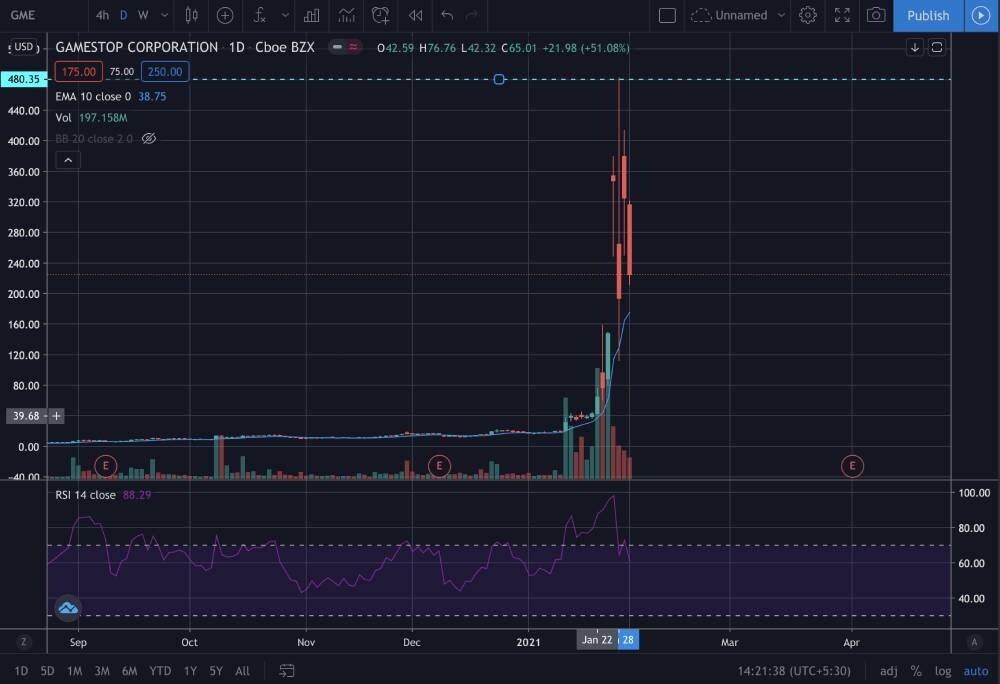This screenshot has height=684, width=1000.
Task: Click the blue cloud logo icon
Action: 68,608
